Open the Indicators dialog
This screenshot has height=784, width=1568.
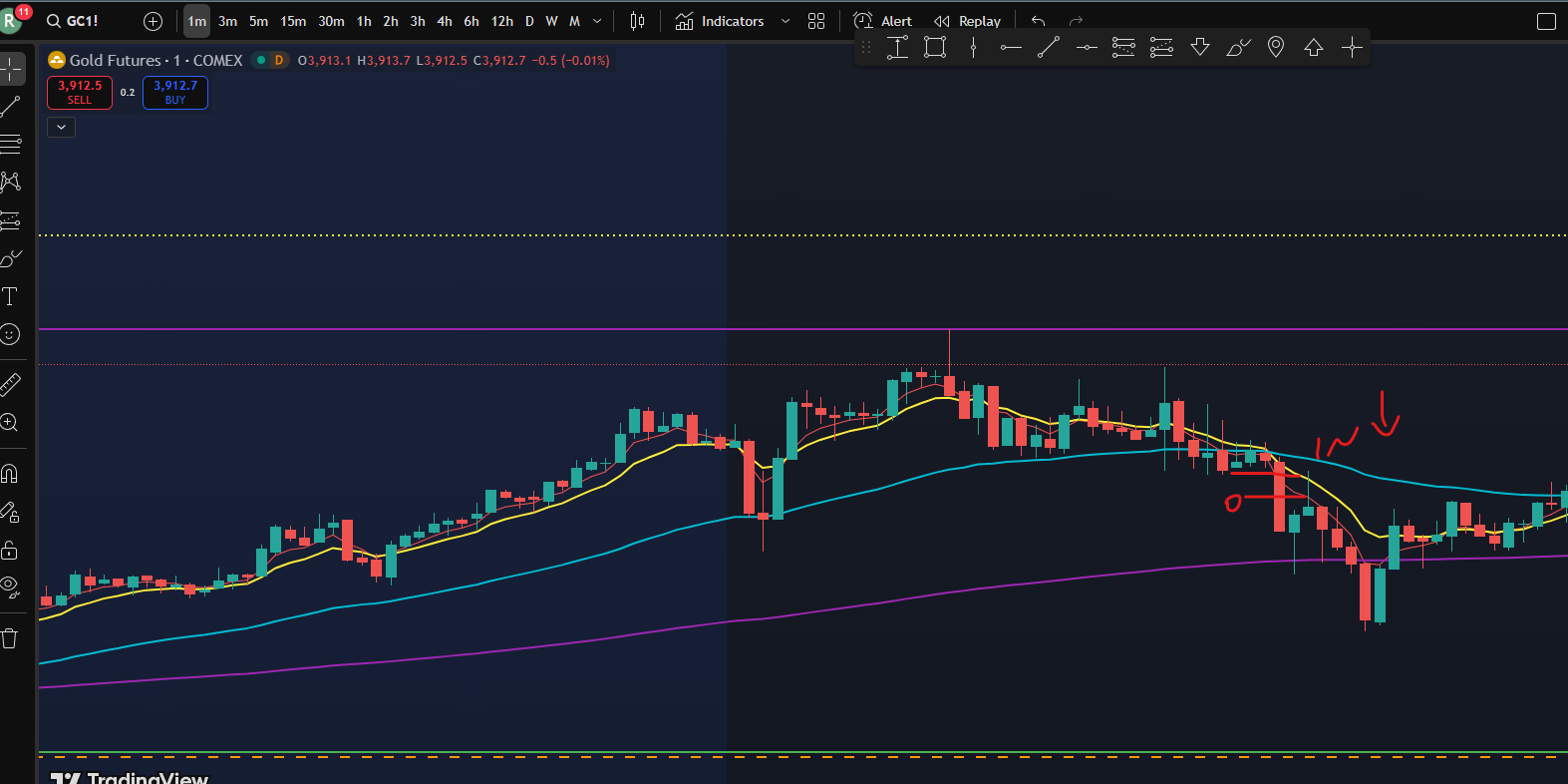click(x=720, y=21)
